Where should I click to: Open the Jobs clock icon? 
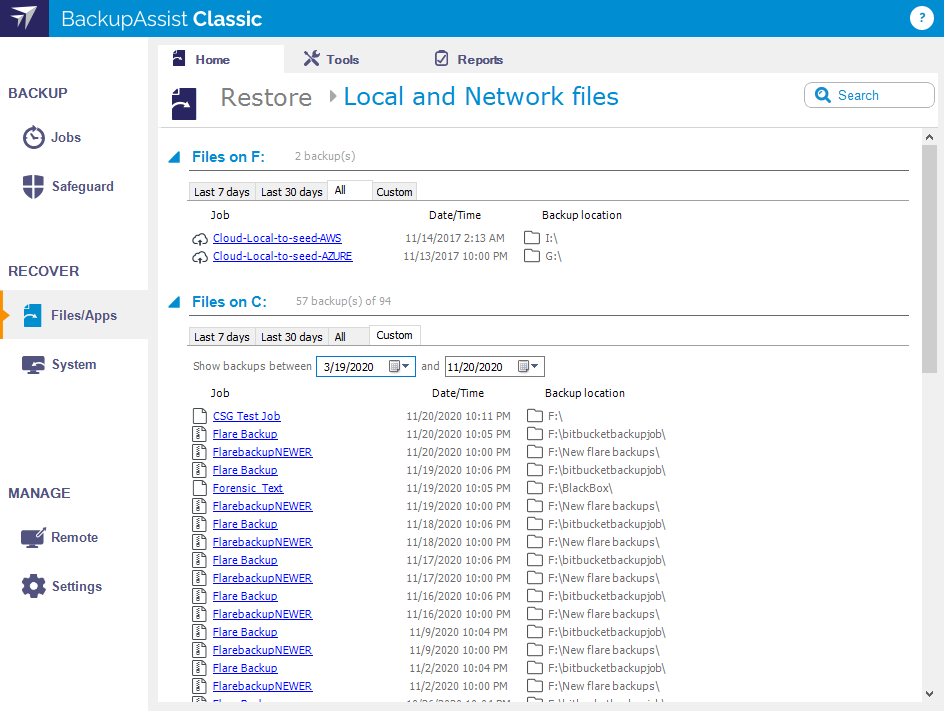coord(34,137)
